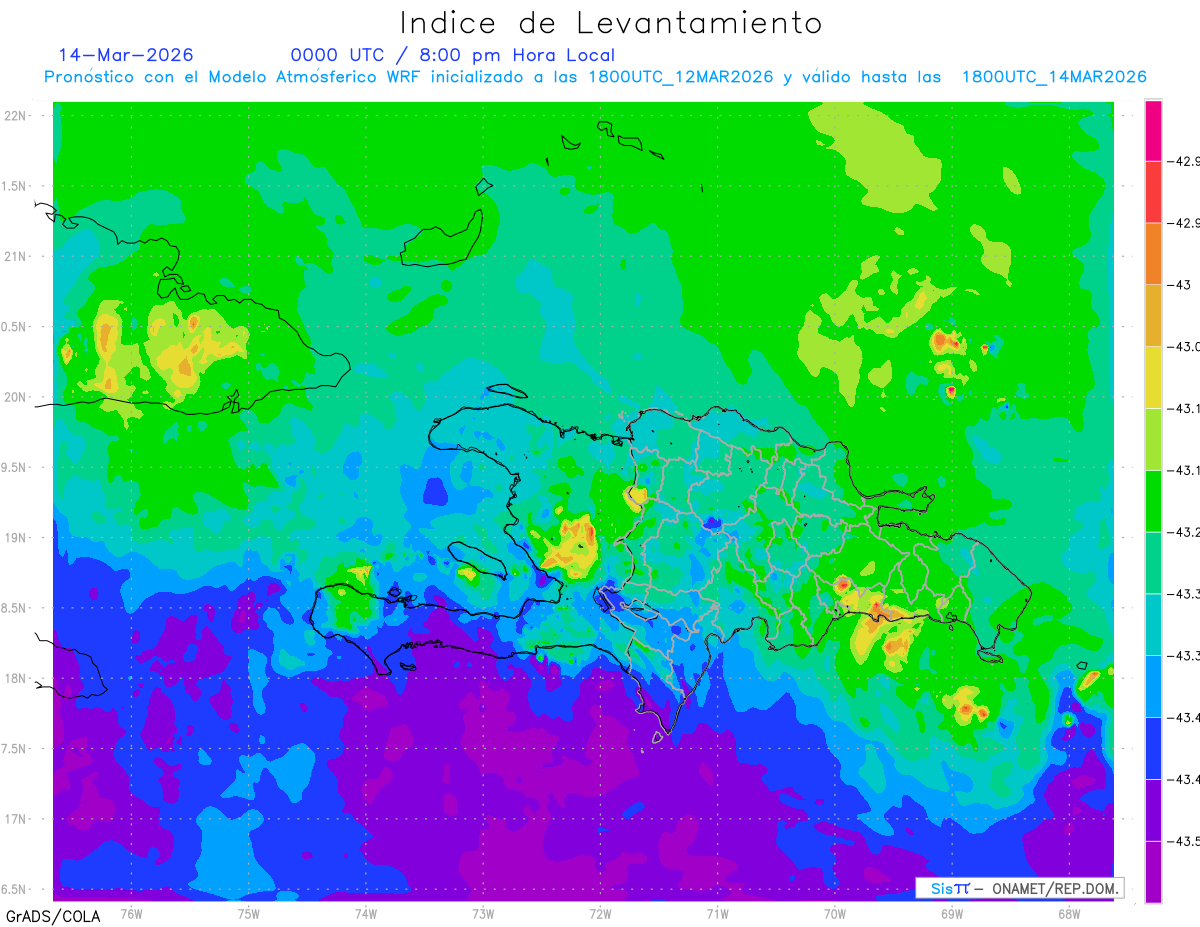
Task: Click the '74W' longitude label
Action: [365, 914]
